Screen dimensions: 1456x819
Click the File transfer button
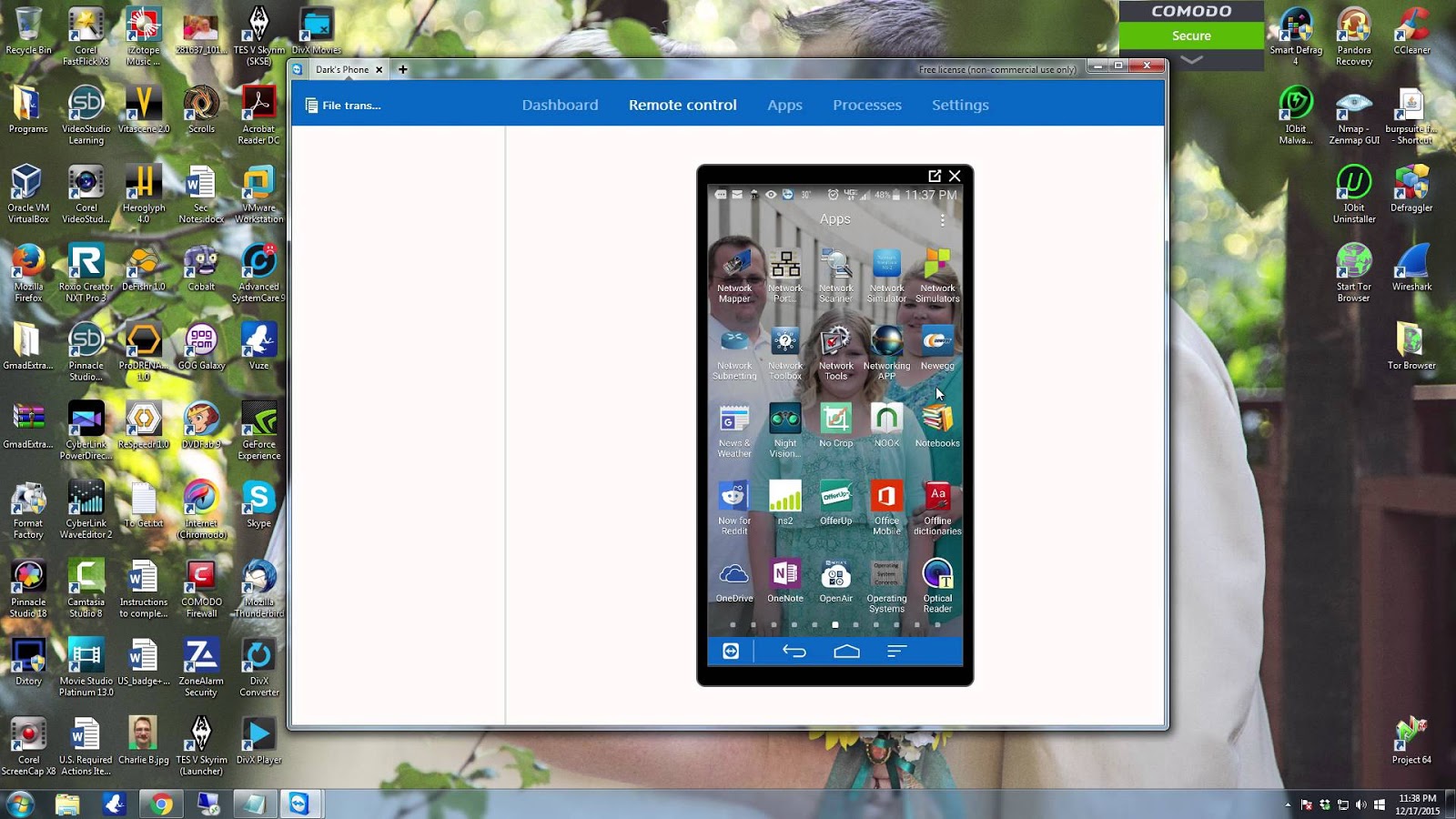(343, 106)
